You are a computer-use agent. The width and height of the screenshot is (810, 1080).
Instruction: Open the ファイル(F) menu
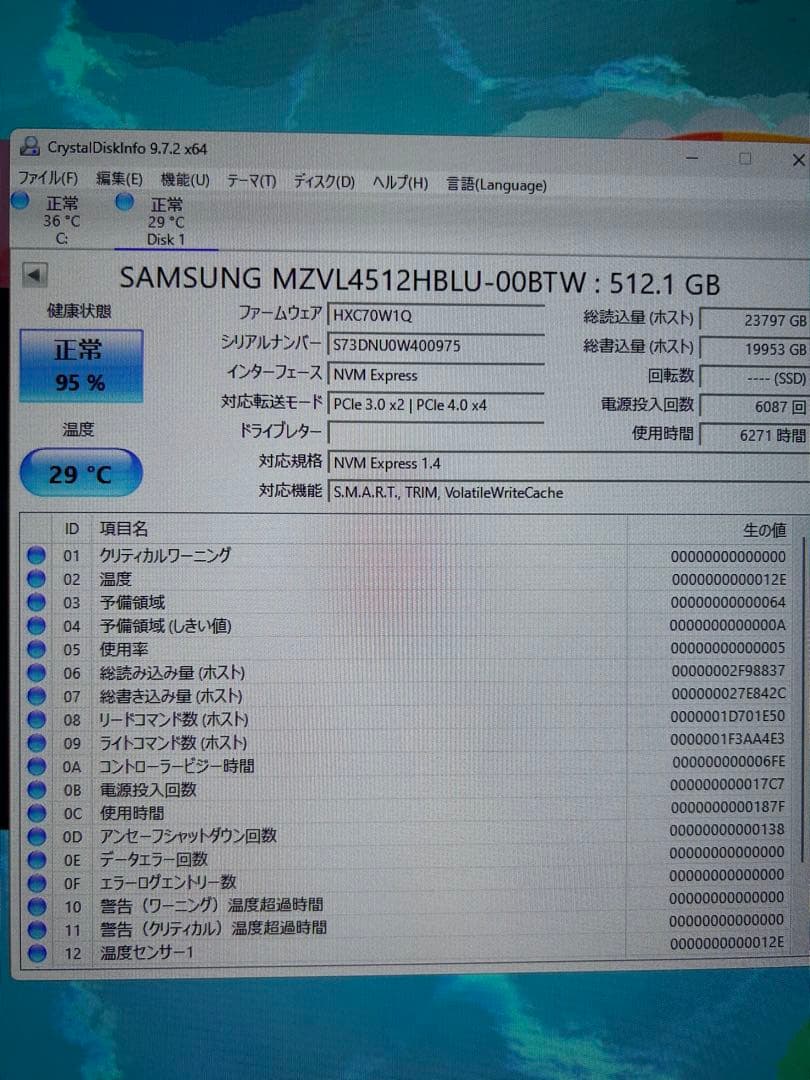(x=48, y=178)
